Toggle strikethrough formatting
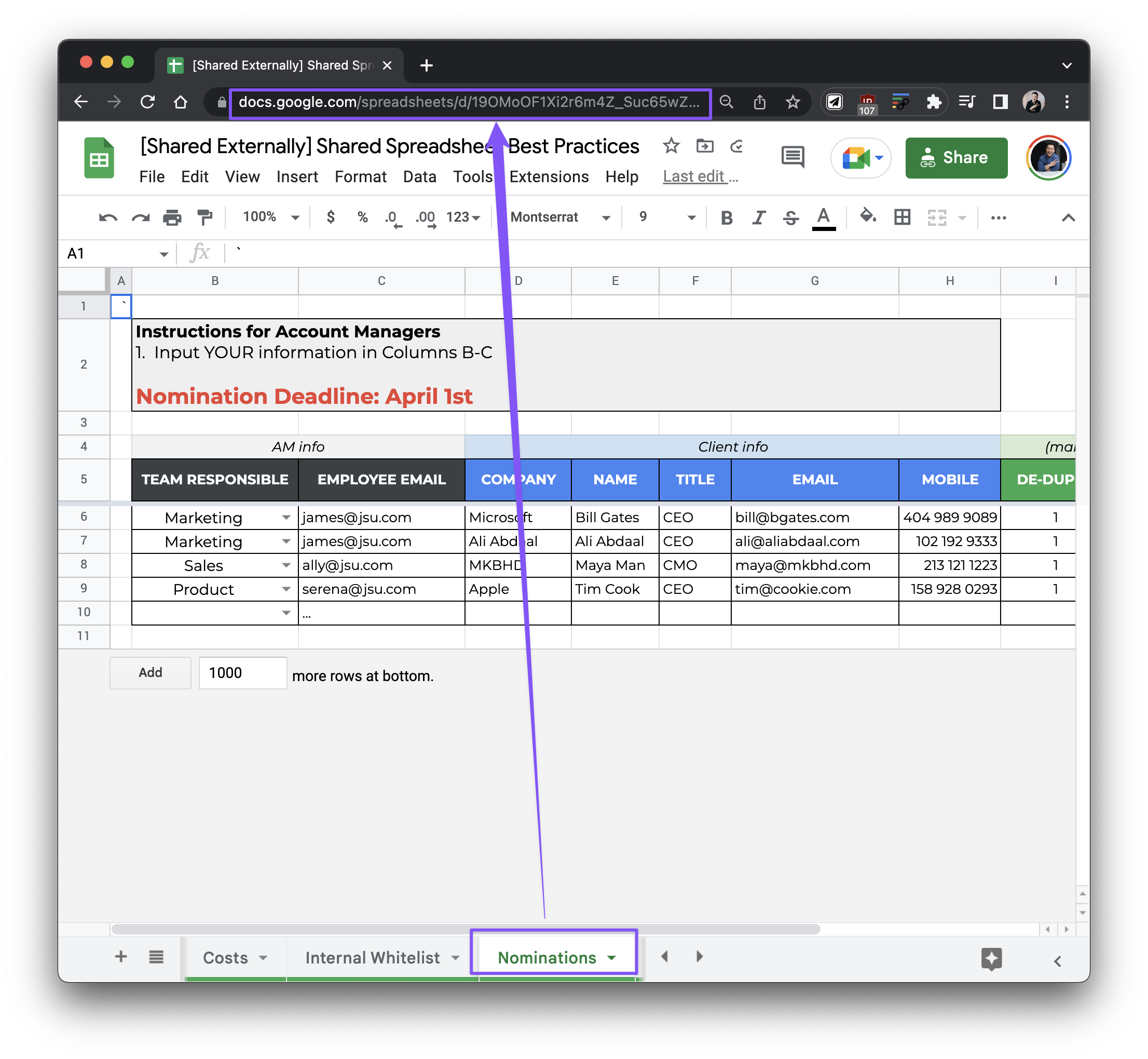The width and height of the screenshot is (1148, 1059). 790,218
